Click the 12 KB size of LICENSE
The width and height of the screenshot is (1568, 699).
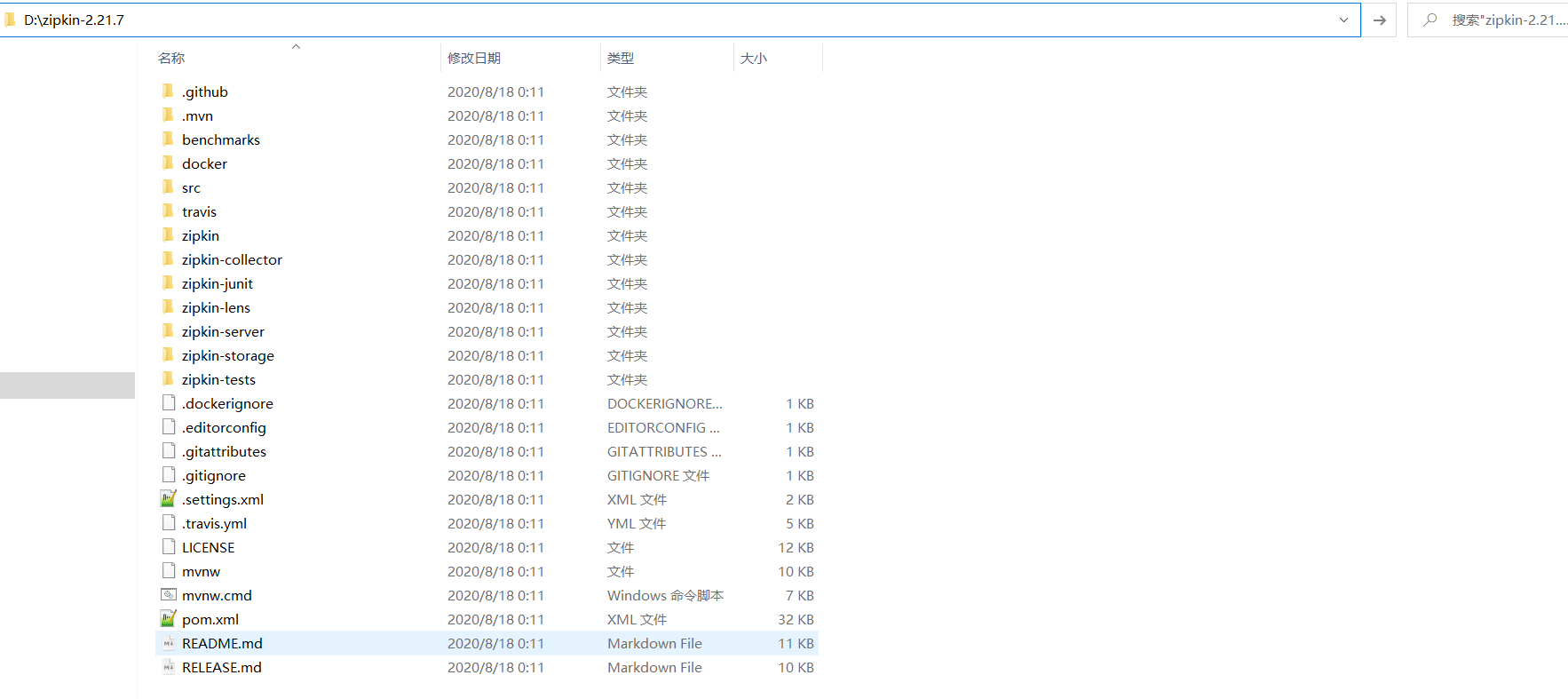[x=796, y=547]
